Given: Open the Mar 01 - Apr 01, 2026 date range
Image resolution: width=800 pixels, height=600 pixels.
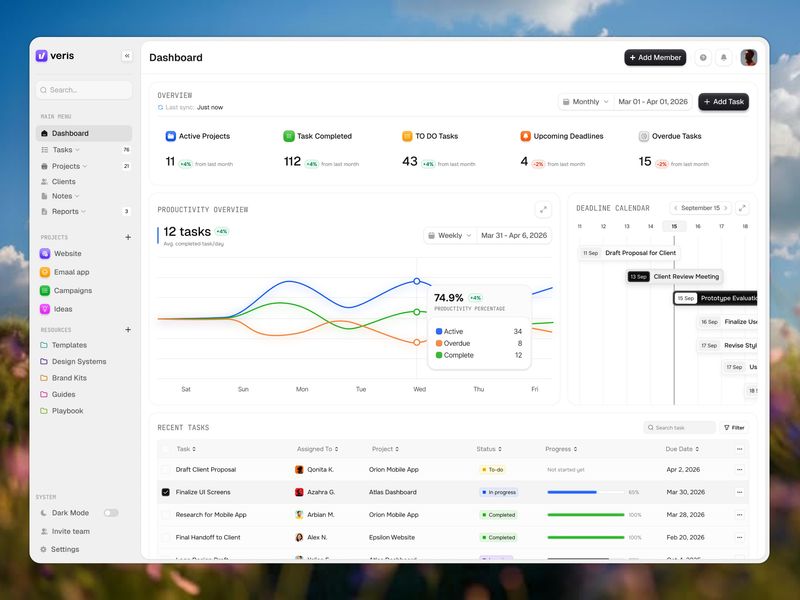Looking at the screenshot, I should point(653,102).
